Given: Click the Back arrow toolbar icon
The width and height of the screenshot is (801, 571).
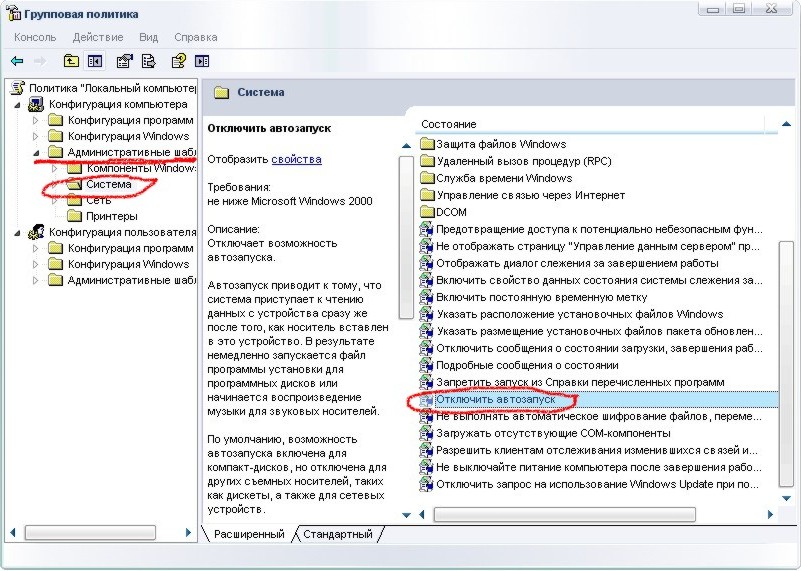Looking at the screenshot, I should tap(17, 61).
